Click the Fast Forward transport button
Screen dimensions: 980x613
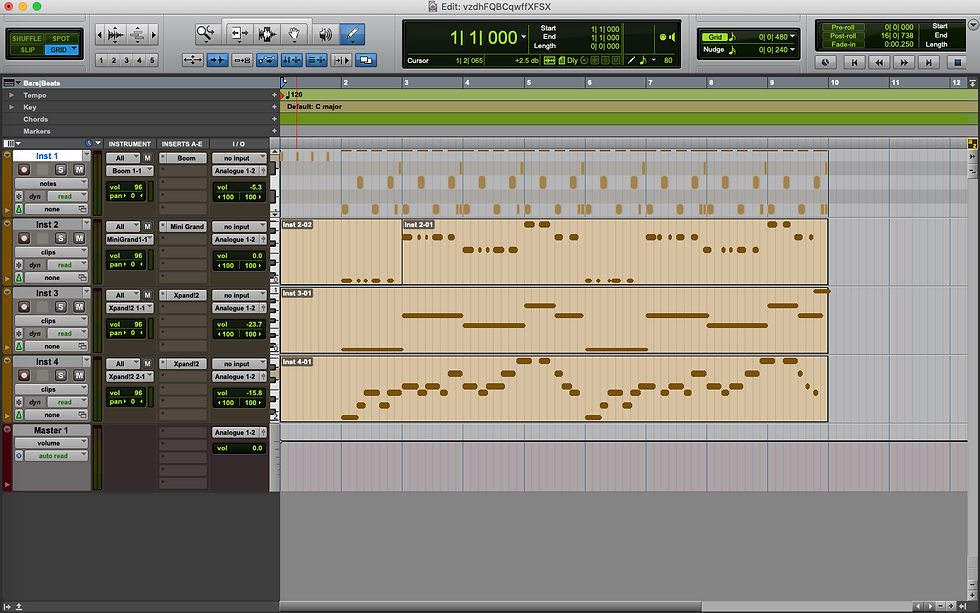(x=904, y=62)
